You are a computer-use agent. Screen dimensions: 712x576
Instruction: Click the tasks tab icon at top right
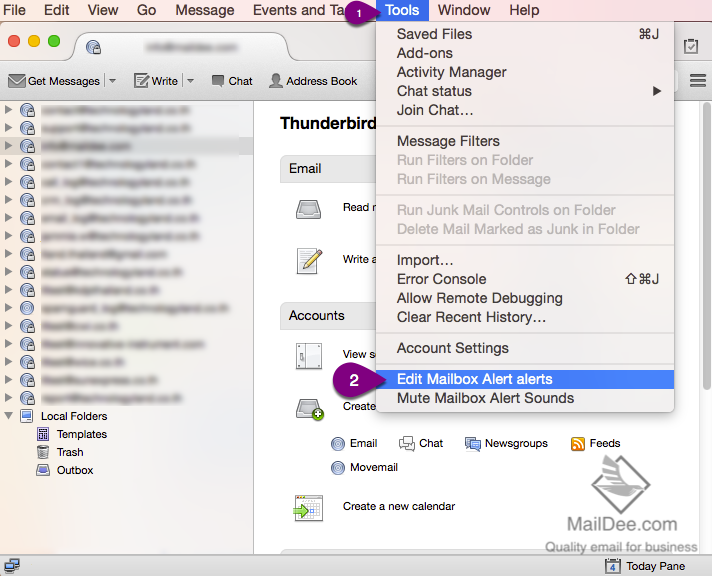pyautogui.click(x=691, y=46)
